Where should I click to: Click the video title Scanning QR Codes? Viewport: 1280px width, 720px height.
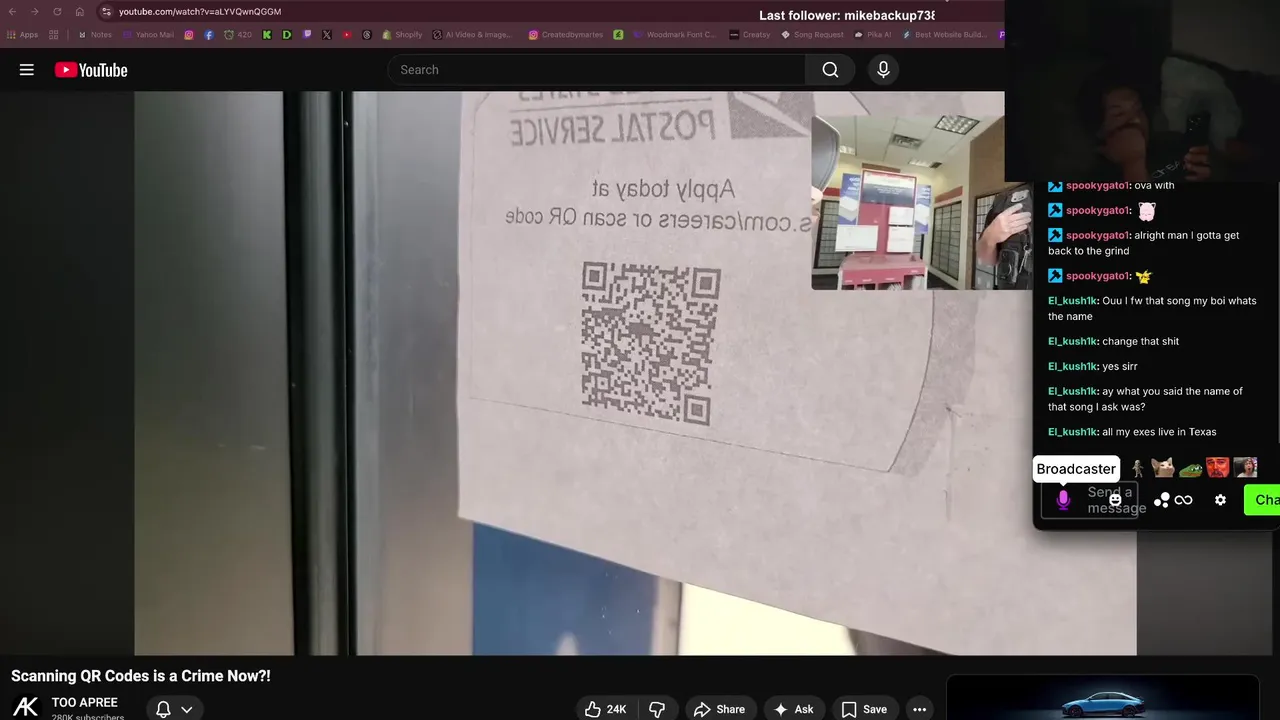pos(141,676)
